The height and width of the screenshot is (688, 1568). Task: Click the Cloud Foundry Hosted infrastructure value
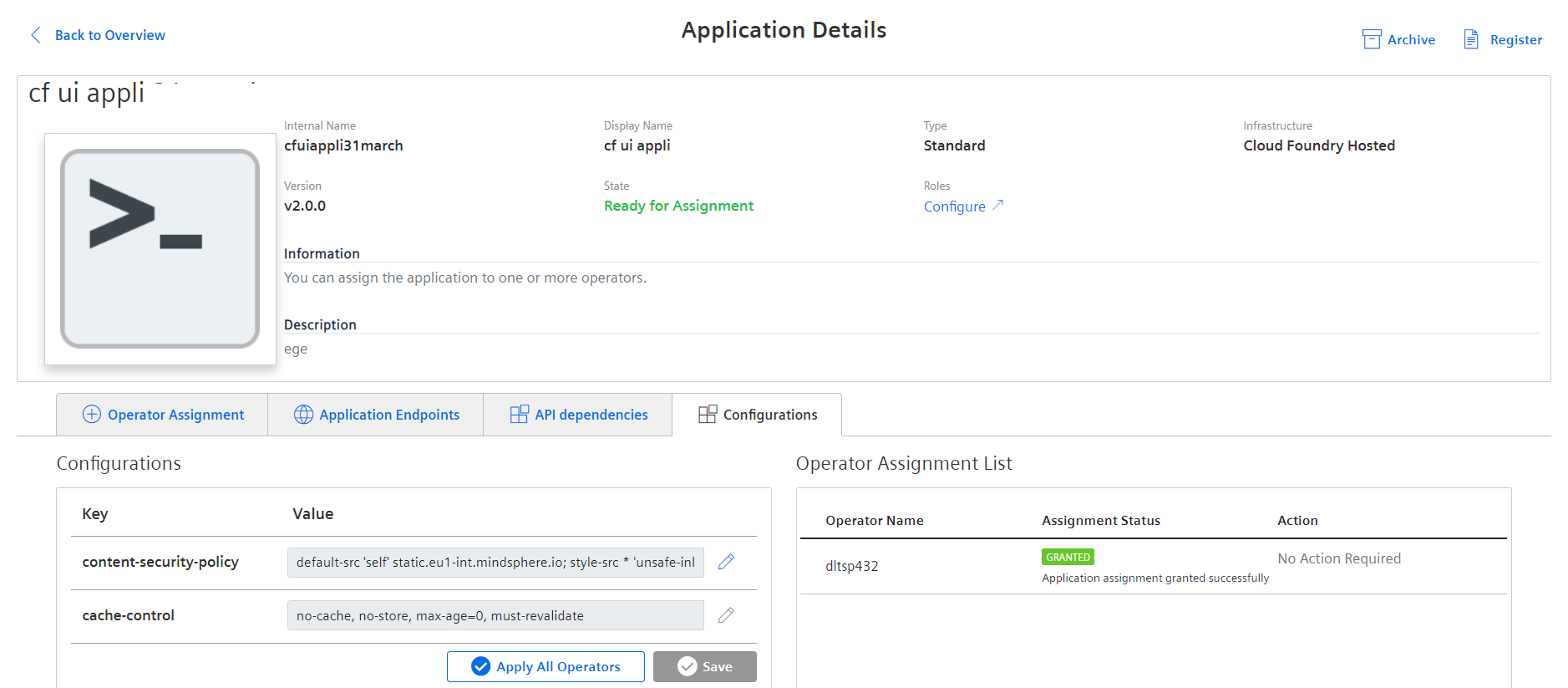point(1319,145)
